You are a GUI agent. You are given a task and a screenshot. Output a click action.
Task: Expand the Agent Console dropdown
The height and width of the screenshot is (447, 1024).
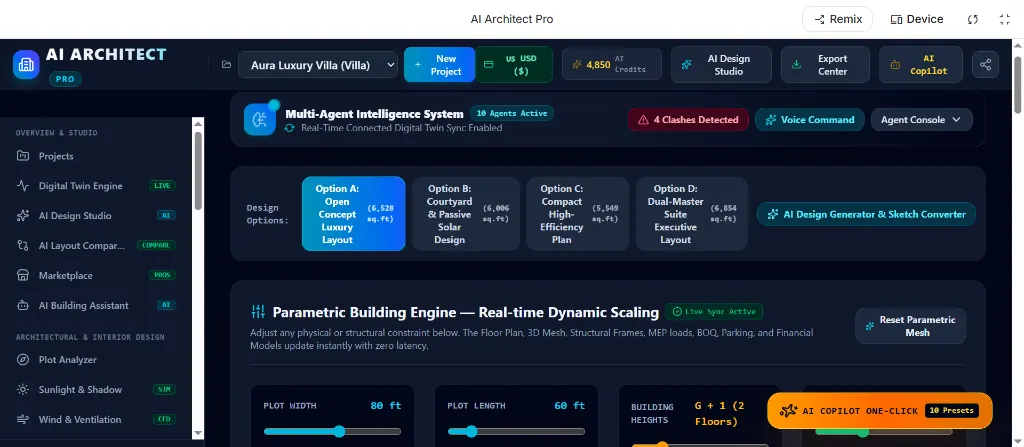921,120
